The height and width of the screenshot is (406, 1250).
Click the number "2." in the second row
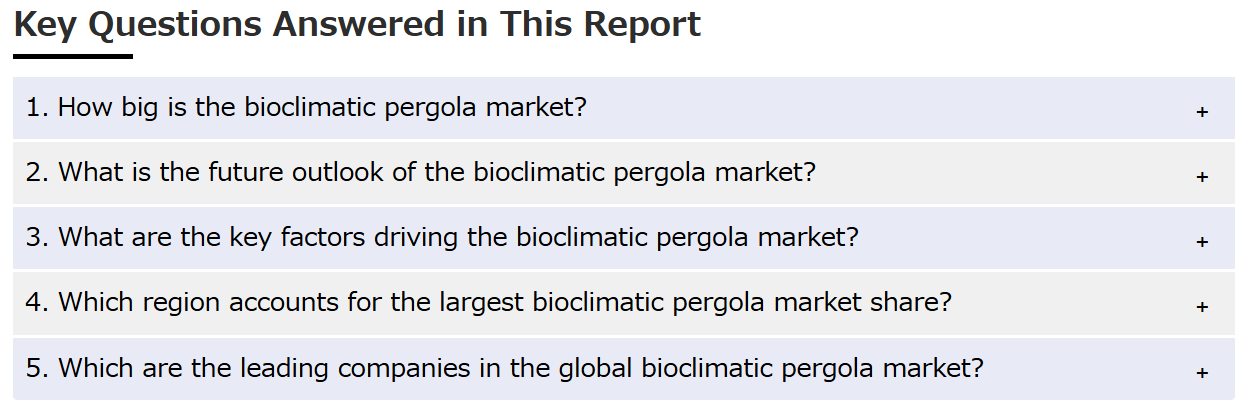point(38,172)
